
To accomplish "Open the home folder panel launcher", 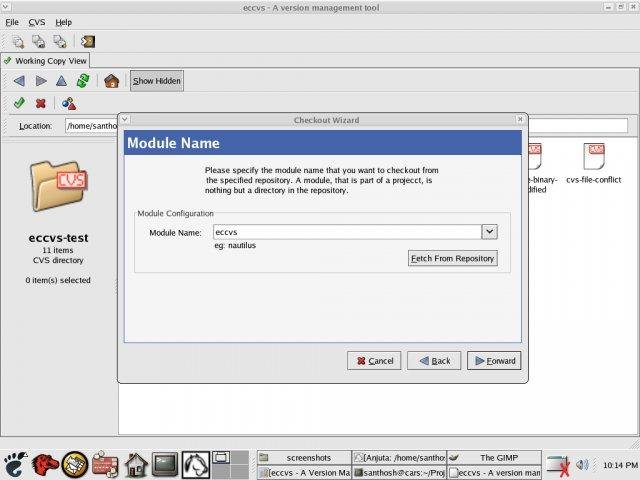I will [136, 464].
